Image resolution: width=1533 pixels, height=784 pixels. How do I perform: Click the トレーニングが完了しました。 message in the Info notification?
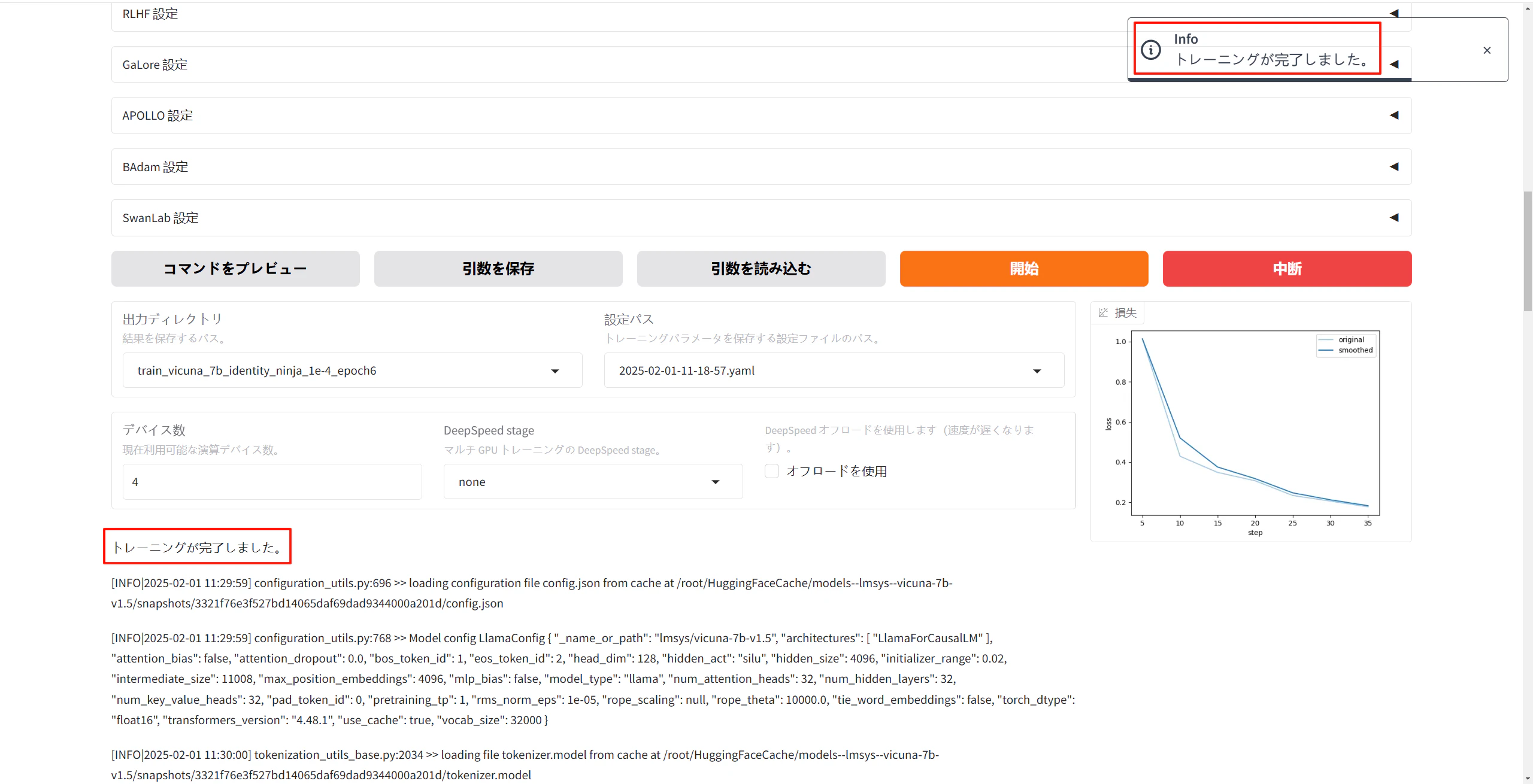pyautogui.click(x=1273, y=59)
